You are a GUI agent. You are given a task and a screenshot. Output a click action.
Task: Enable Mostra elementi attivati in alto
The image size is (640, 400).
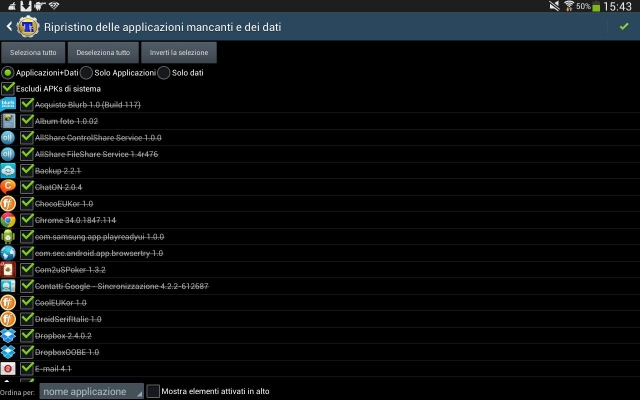pyautogui.click(x=153, y=391)
